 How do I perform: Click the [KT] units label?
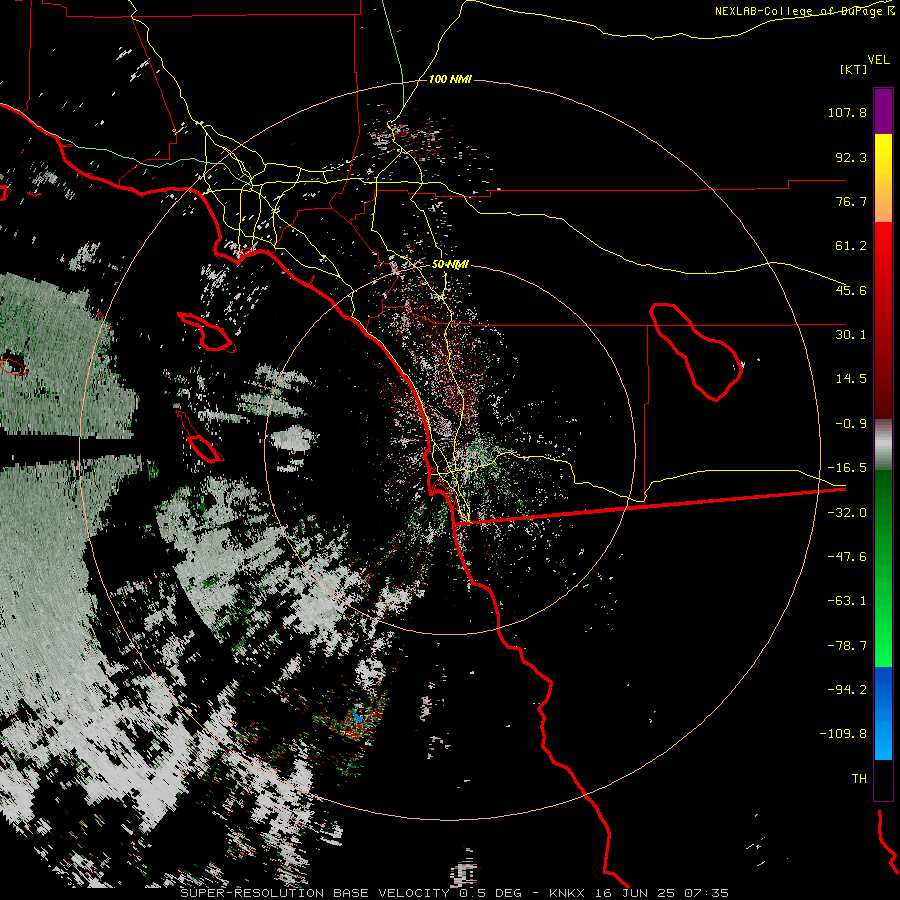(853, 69)
